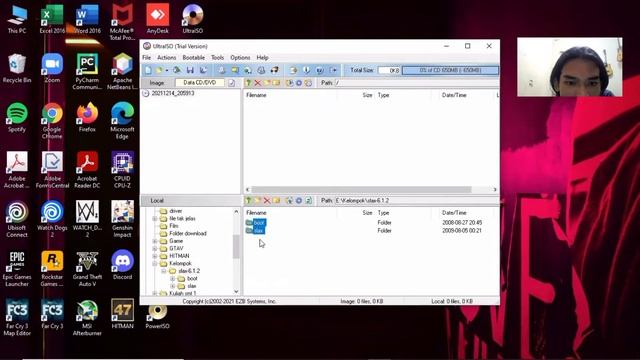Click the Convert icon in main toolbar
Screen dimensions: 640x360
pyautogui.click(x=235, y=70)
